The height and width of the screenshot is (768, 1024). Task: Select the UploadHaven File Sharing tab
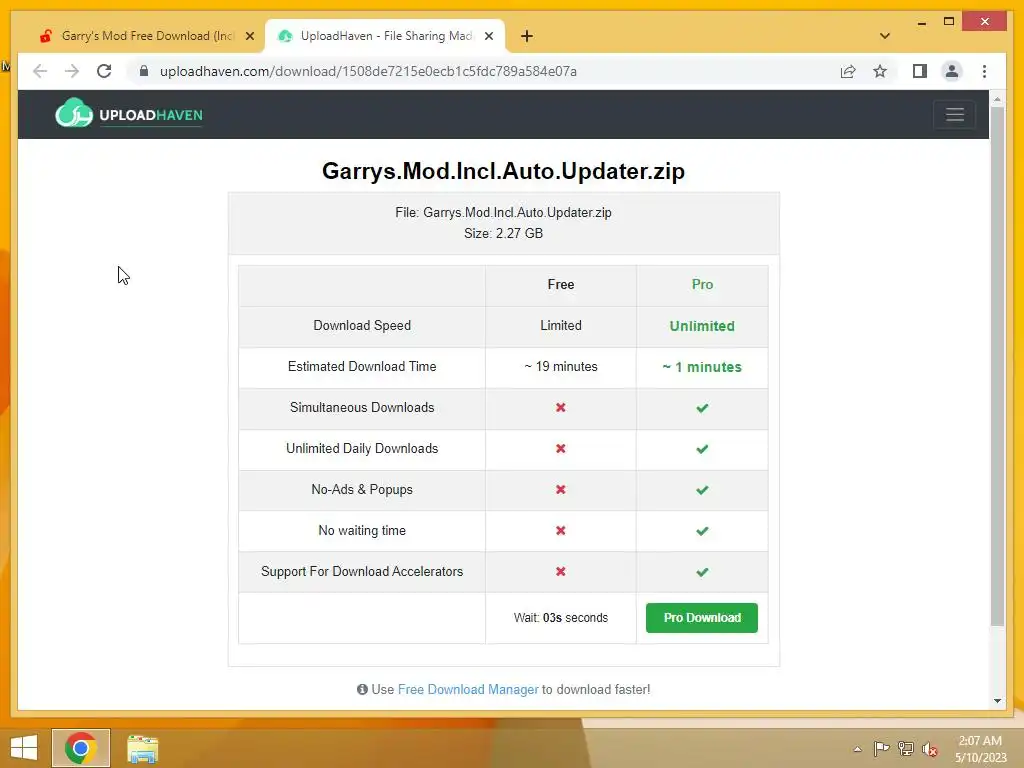385,36
